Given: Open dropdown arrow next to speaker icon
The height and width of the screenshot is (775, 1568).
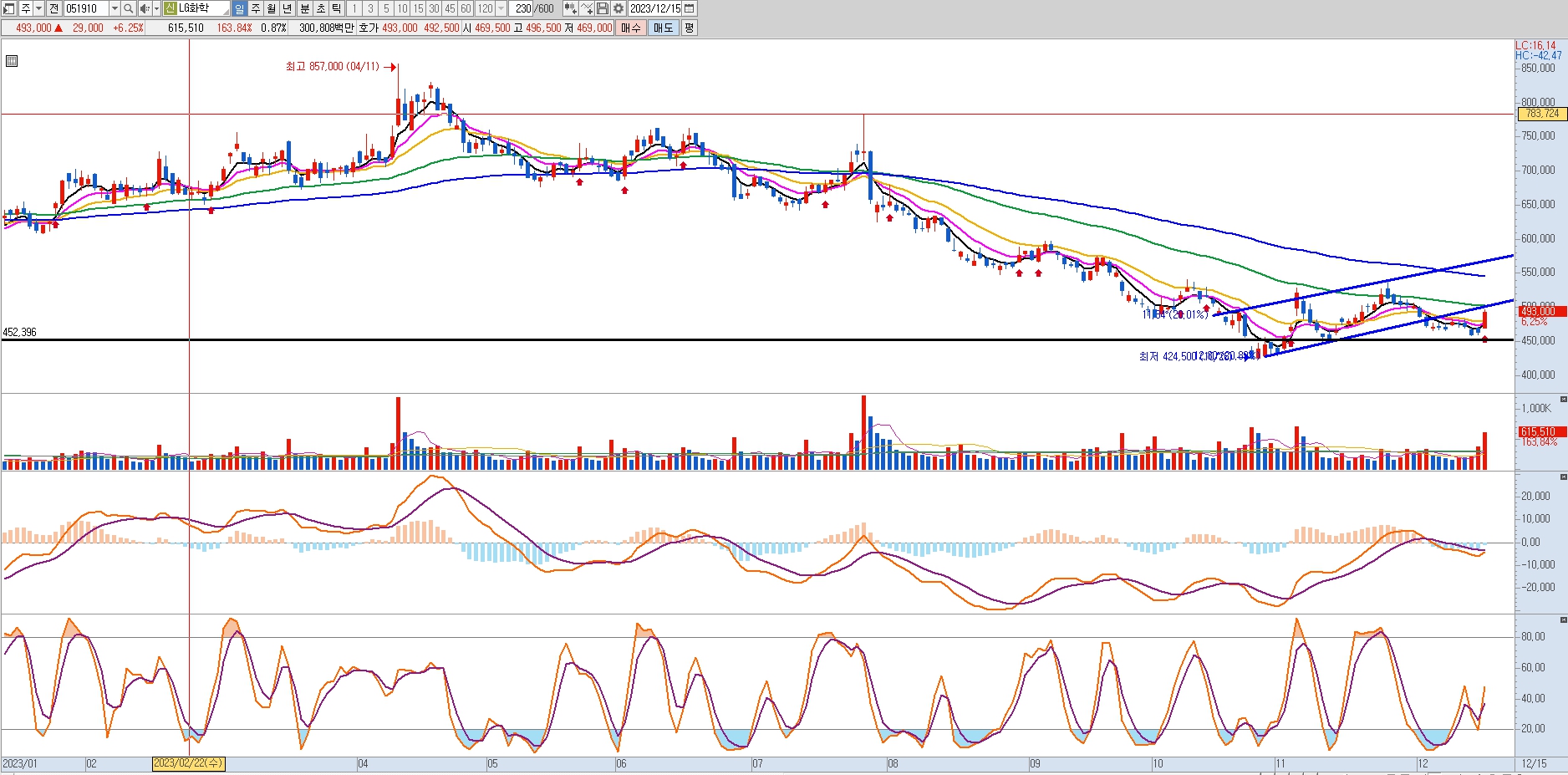Looking at the screenshot, I should 156,8.
